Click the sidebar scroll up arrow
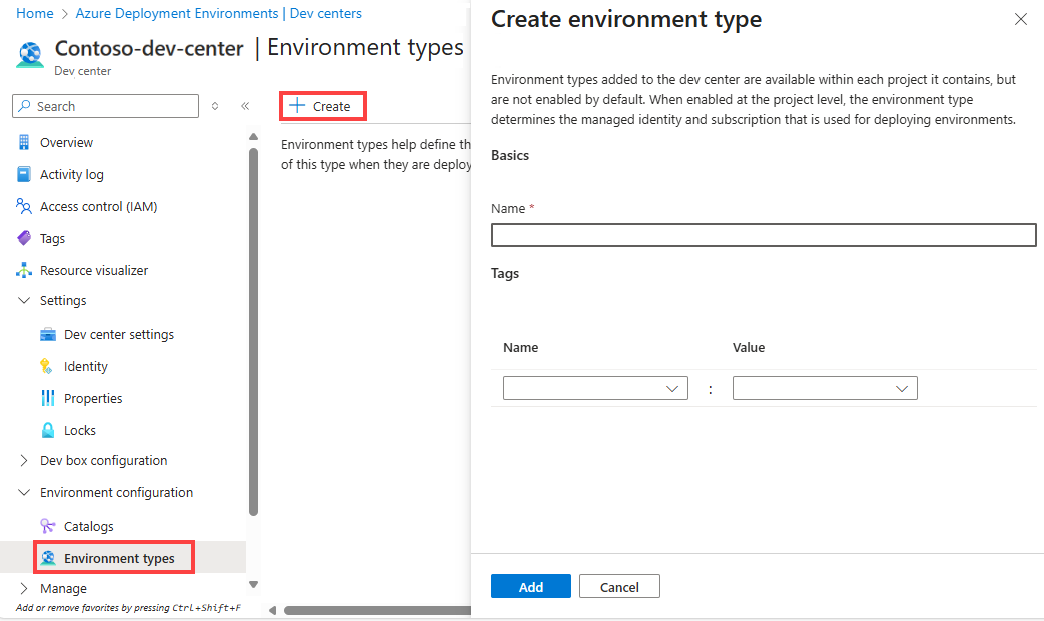The width and height of the screenshot is (1044, 621). click(253, 136)
